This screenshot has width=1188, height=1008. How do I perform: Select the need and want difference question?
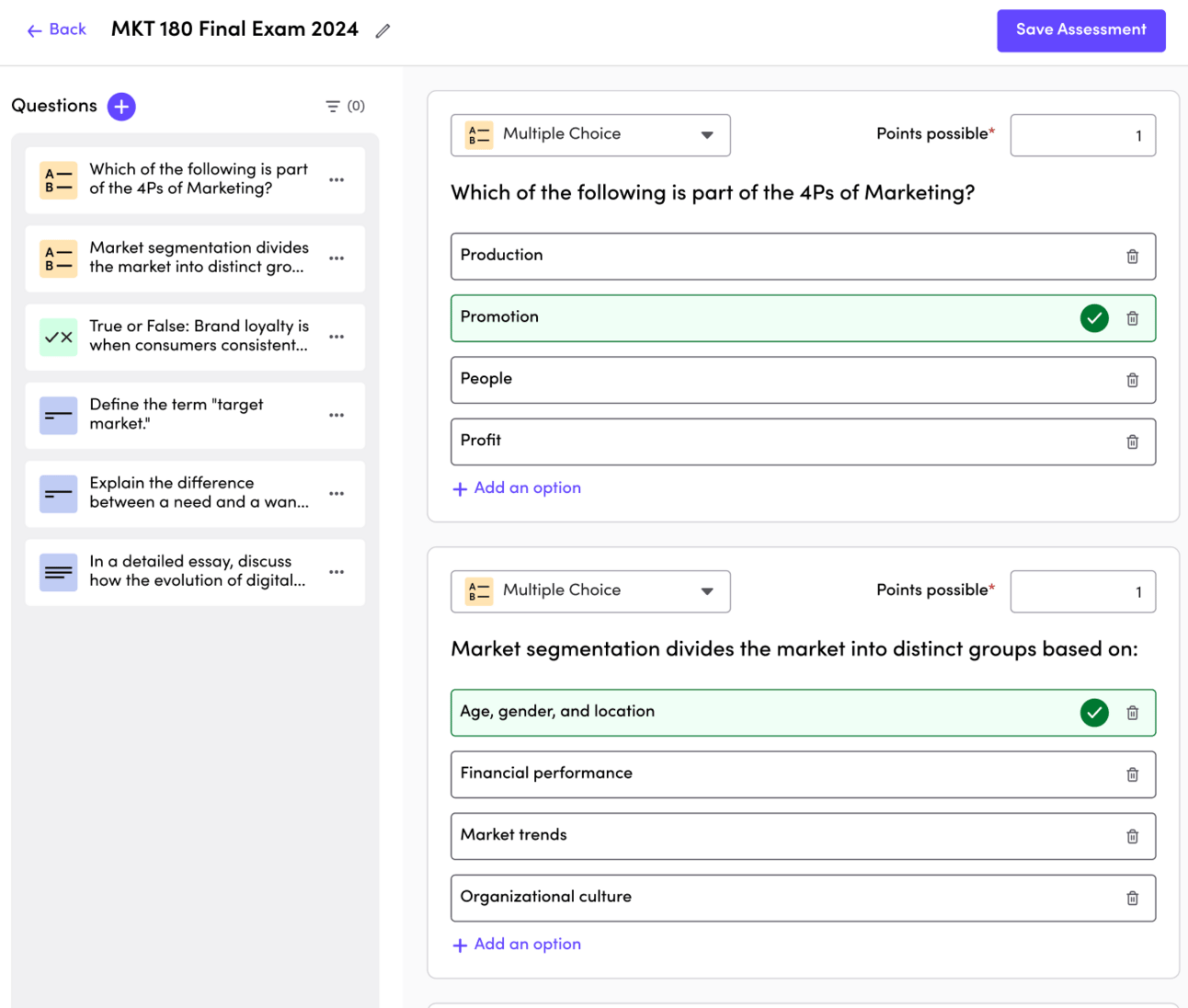[x=195, y=494]
